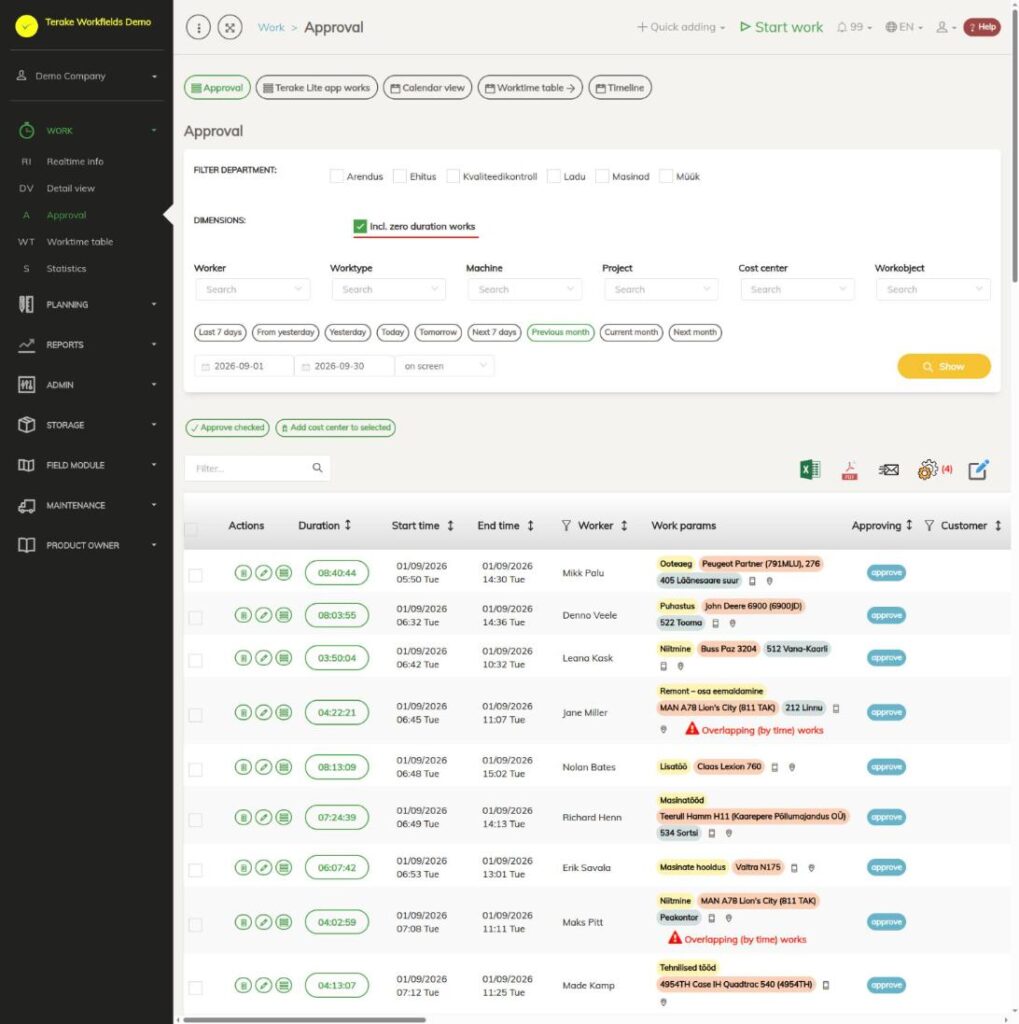Open the 'on screen' output dropdown
Viewport: 1019px width, 1024px height.
pyautogui.click(x=444, y=366)
